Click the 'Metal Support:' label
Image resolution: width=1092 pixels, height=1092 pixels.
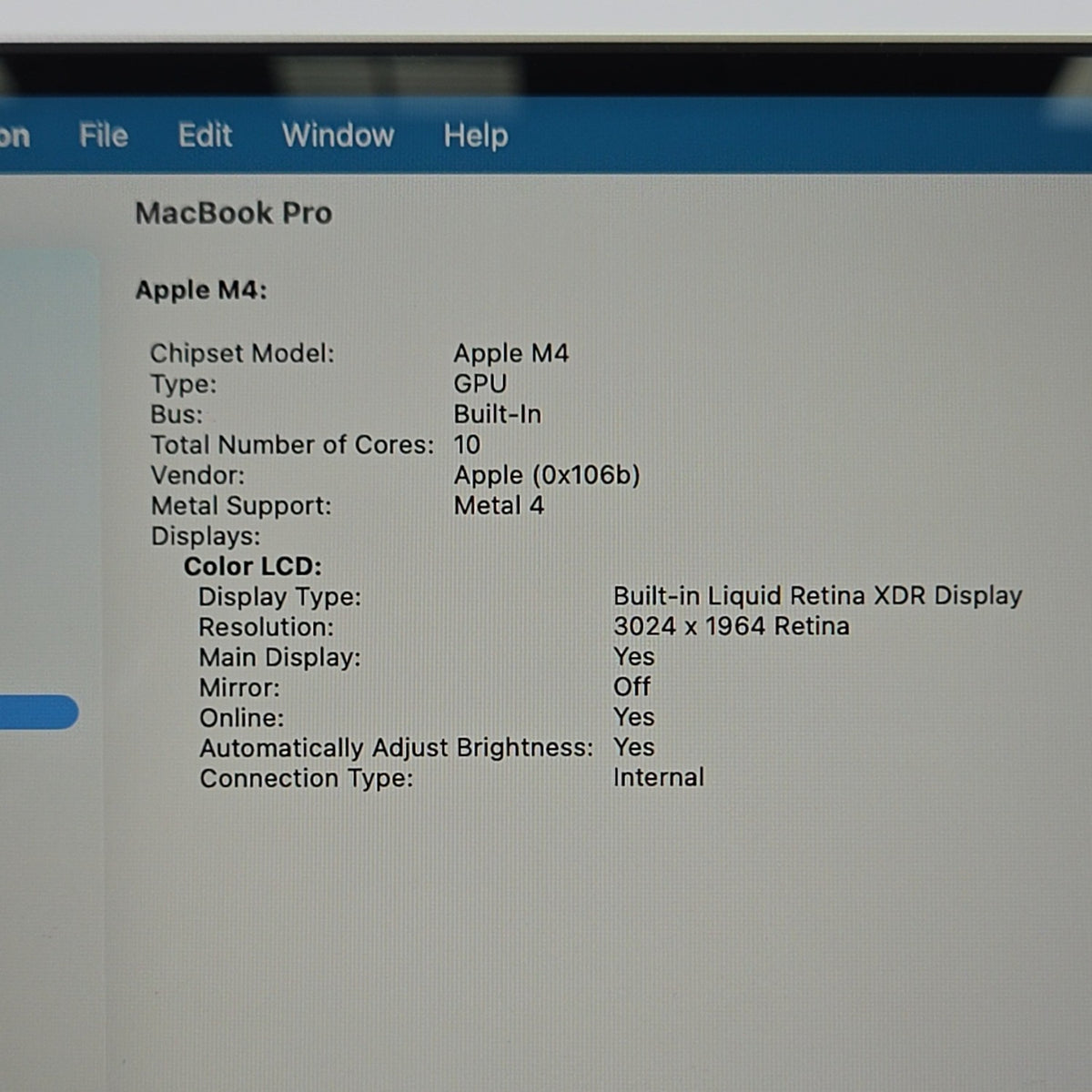241,506
